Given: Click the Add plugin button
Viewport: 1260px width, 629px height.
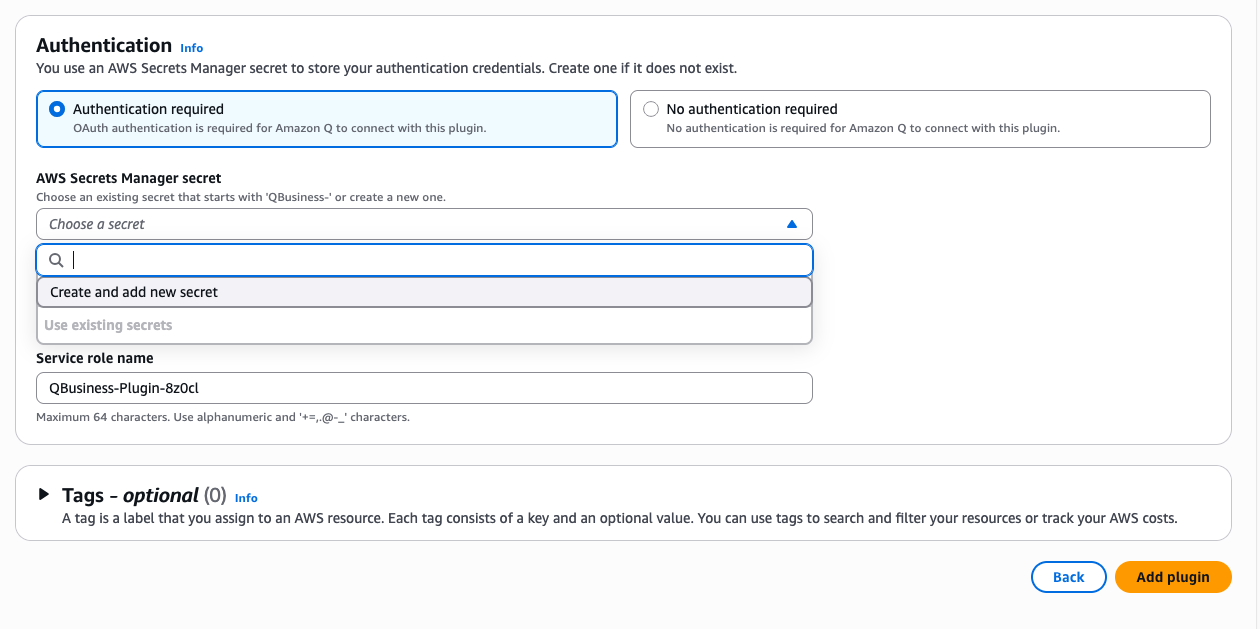Looking at the screenshot, I should click(1172, 577).
